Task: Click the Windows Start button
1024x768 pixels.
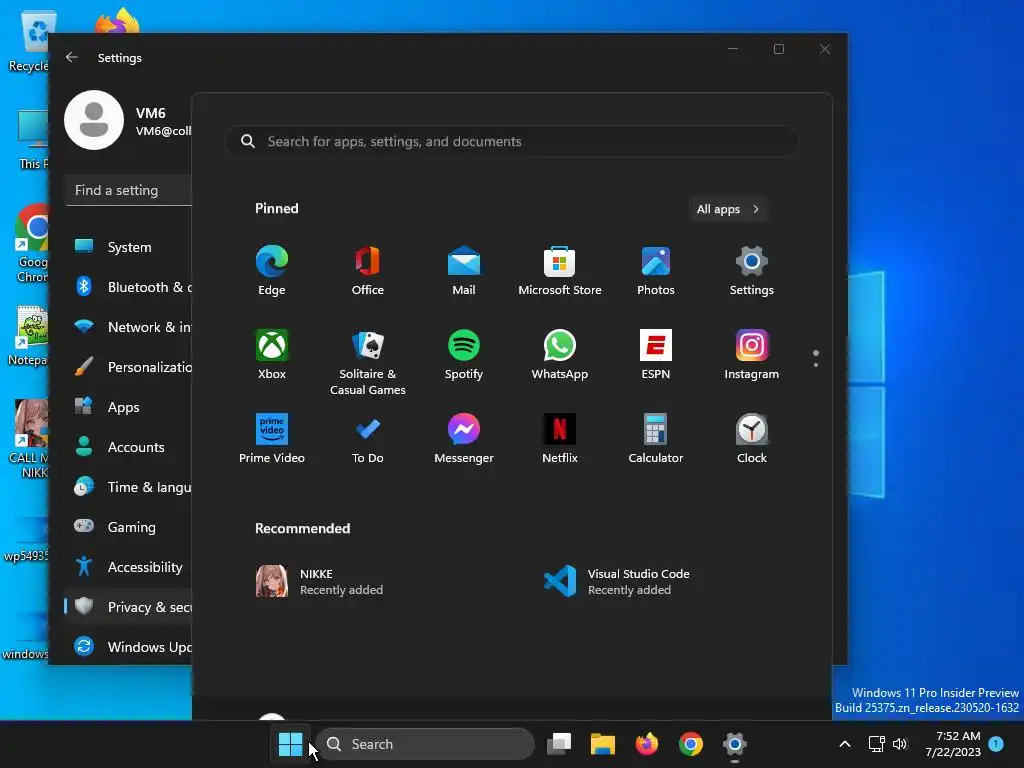Action: pos(290,744)
